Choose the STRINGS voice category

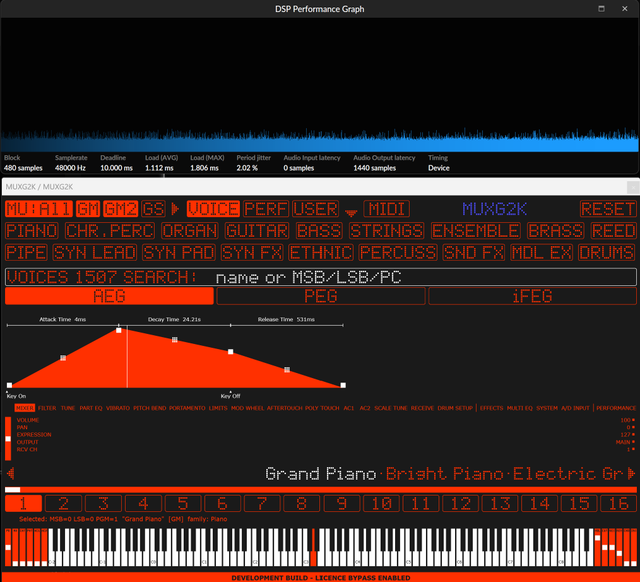(x=387, y=231)
